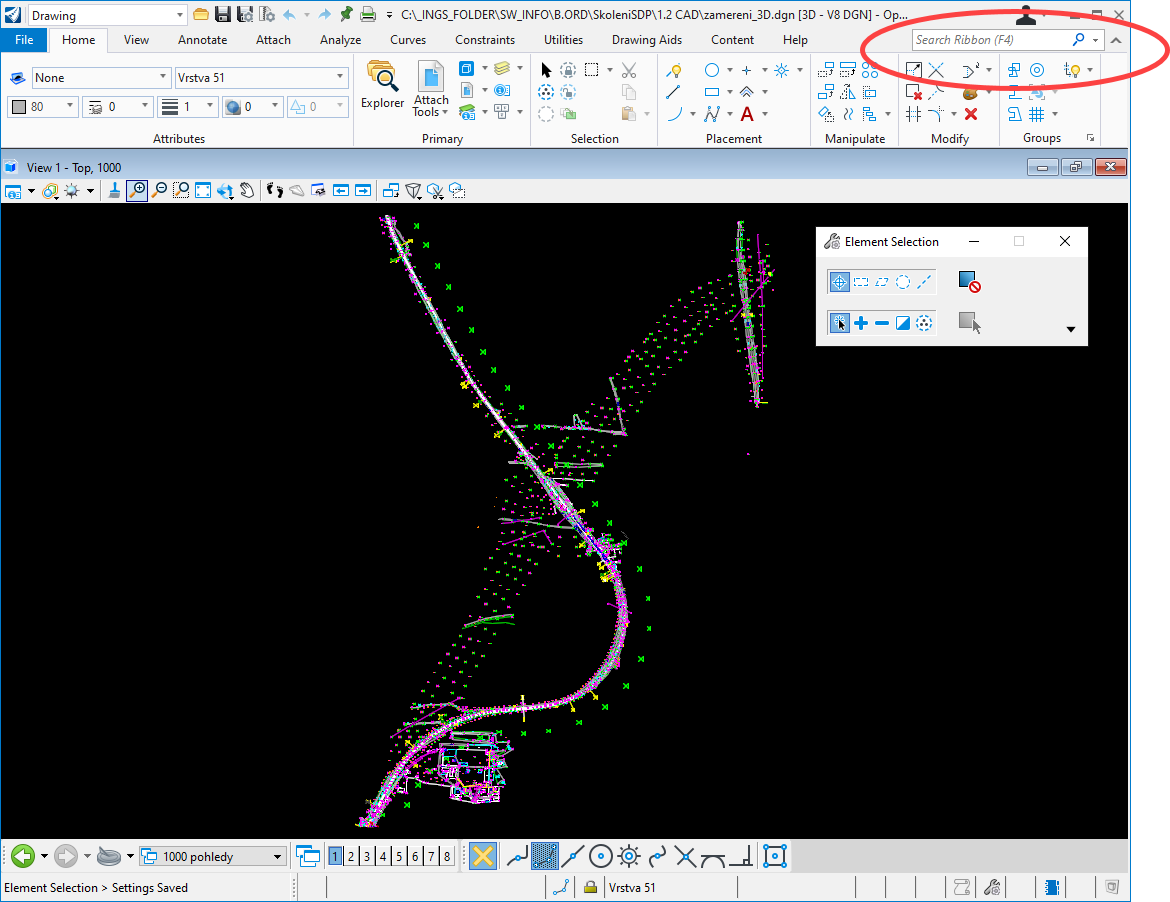
Task: Click the Zoom Out view tool
Action: 159,191
